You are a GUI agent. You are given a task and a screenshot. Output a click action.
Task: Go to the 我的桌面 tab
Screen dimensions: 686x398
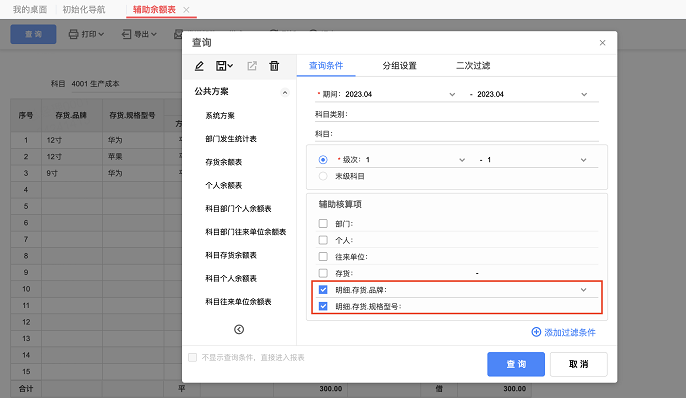tap(30, 10)
